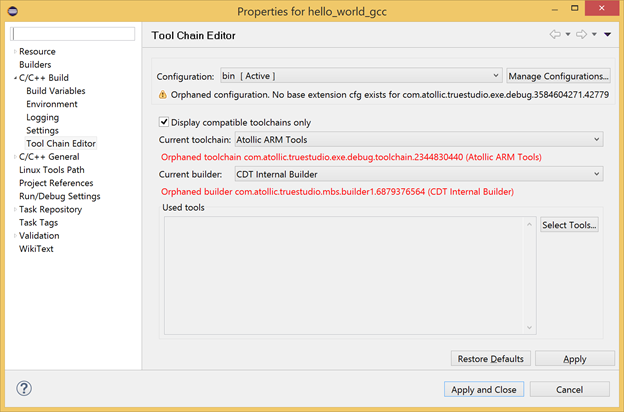
Task: Expand the Resource tree node
Action: pos(15,51)
